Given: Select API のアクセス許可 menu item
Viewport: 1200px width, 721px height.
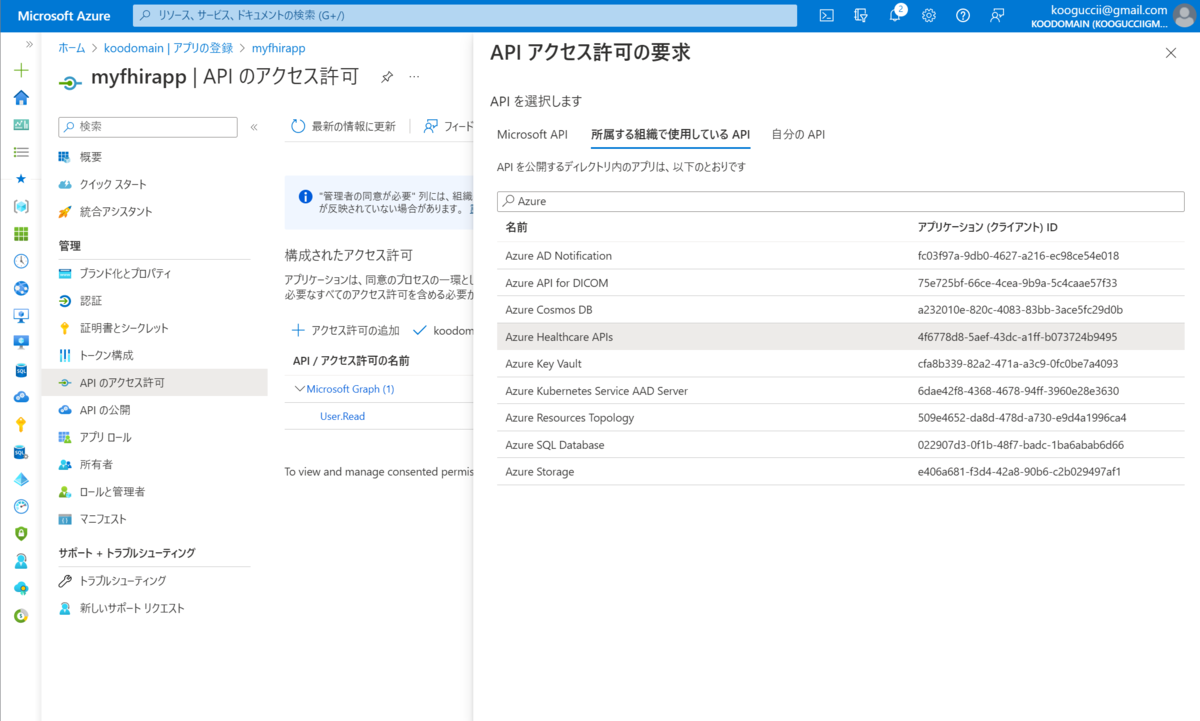Looking at the screenshot, I should pos(154,382).
